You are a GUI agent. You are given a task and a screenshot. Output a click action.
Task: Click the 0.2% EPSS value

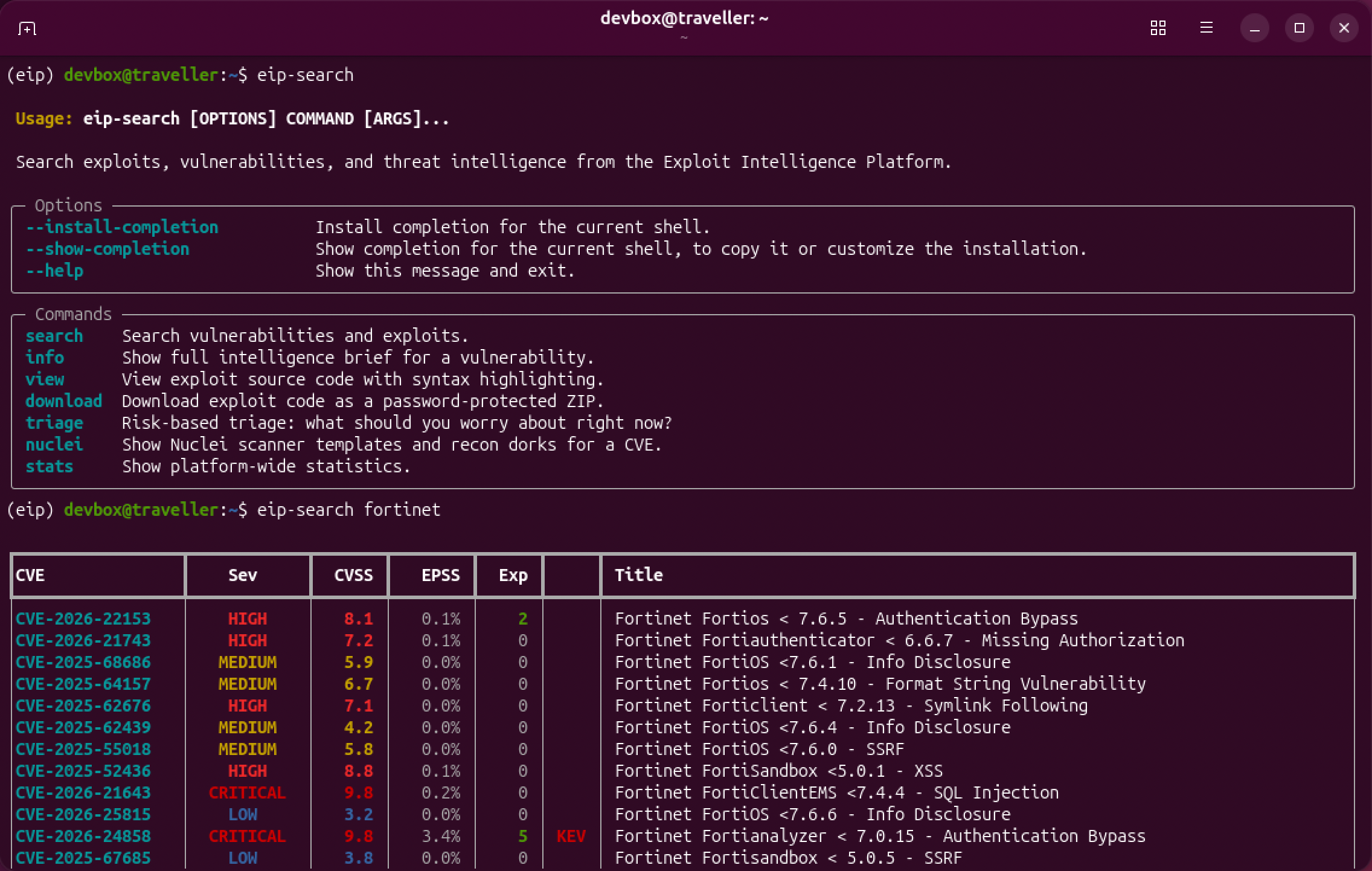(x=441, y=792)
